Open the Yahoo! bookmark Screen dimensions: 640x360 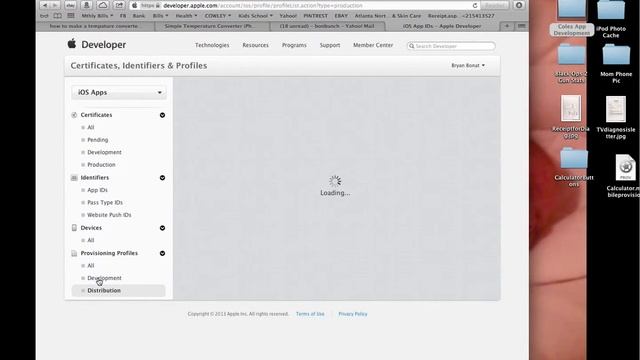point(288,16)
